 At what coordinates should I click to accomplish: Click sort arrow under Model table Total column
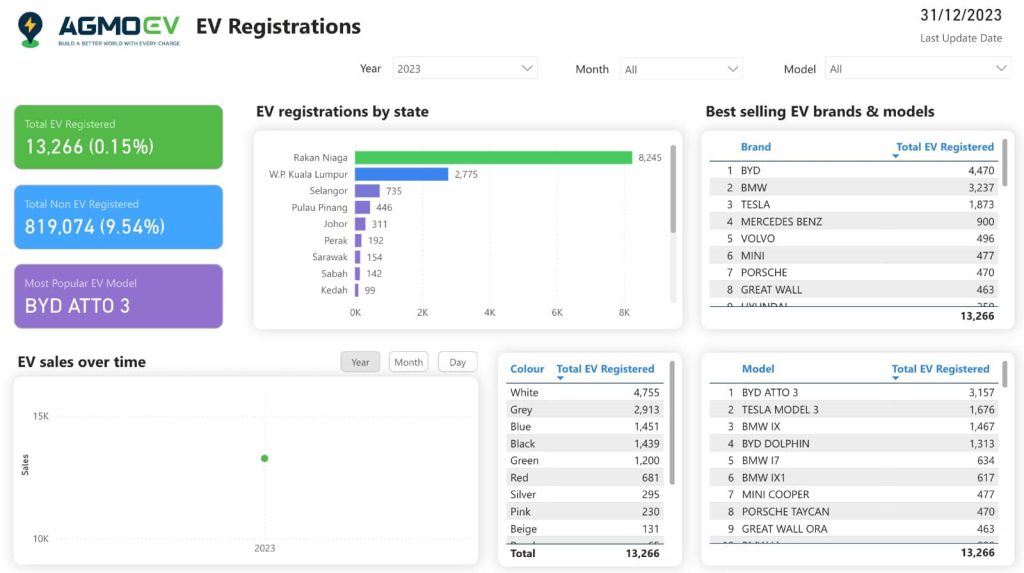coord(895,379)
